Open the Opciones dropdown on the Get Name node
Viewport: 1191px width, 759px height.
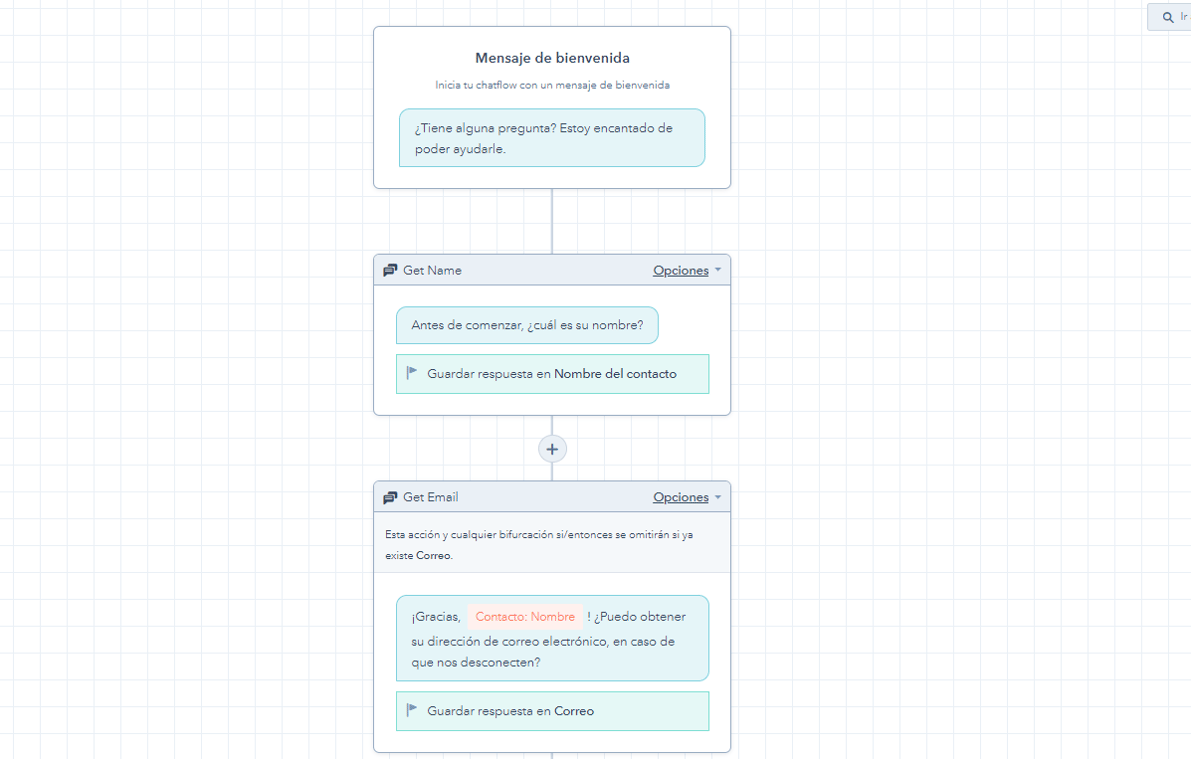click(x=681, y=270)
